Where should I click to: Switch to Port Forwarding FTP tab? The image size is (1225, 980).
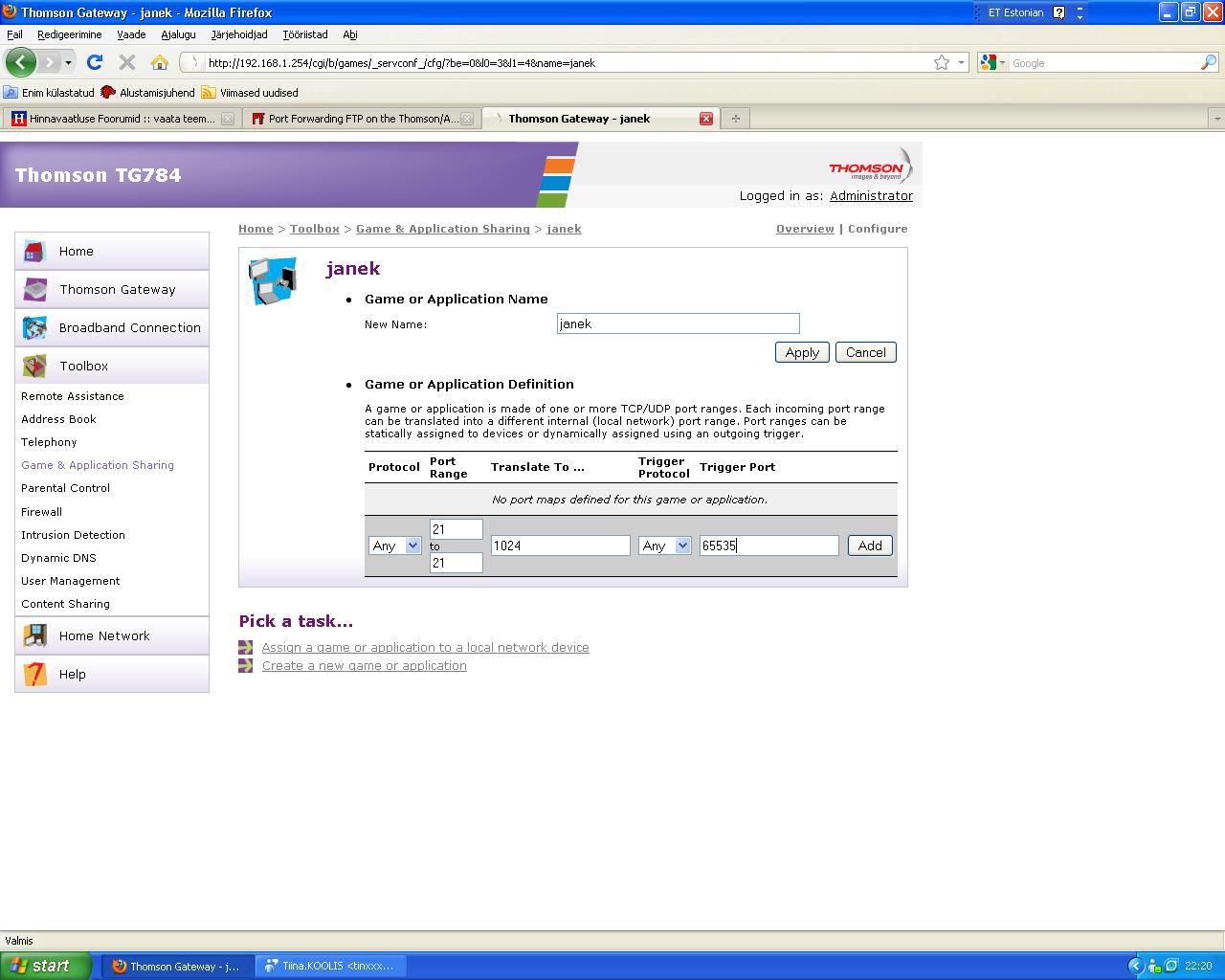[362, 119]
